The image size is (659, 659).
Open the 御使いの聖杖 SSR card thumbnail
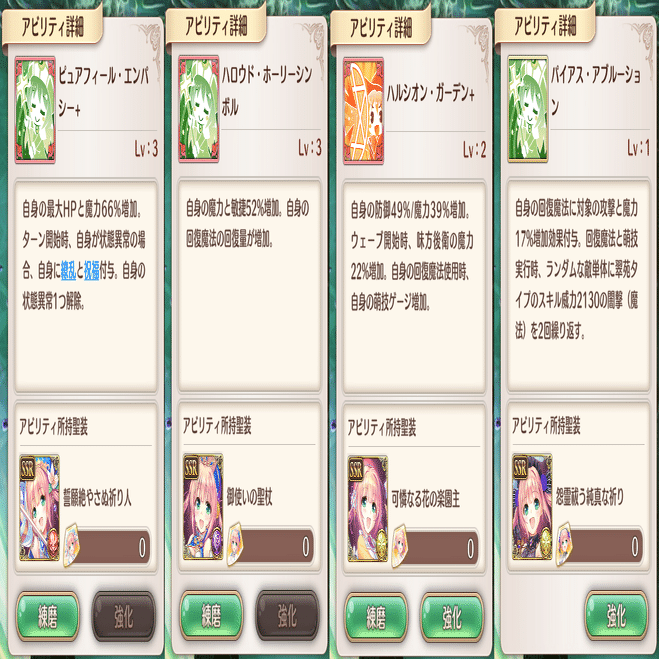pos(203,506)
